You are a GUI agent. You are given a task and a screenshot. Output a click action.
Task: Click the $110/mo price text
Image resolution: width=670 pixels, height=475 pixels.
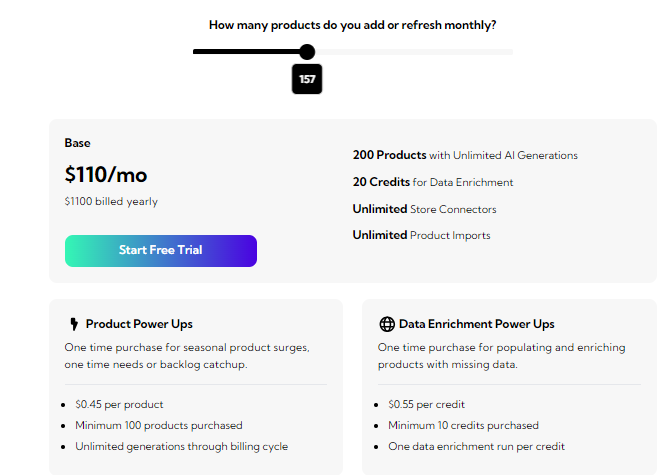[x=106, y=175]
